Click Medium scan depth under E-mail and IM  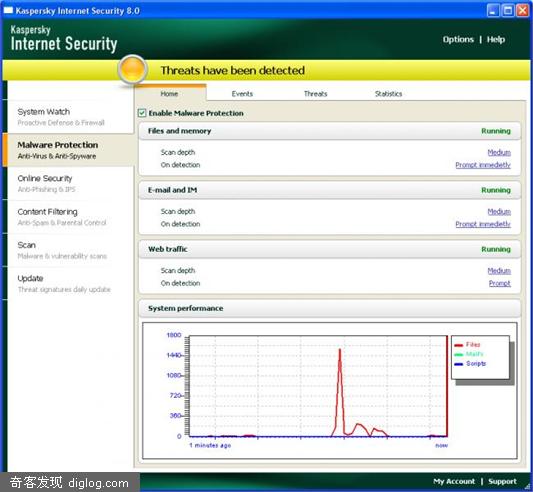tap(499, 211)
